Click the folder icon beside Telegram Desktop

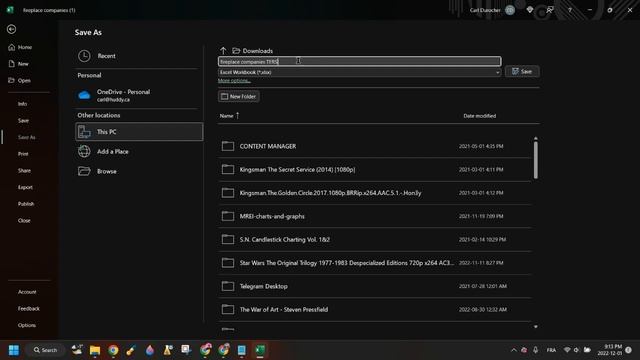(228, 286)
